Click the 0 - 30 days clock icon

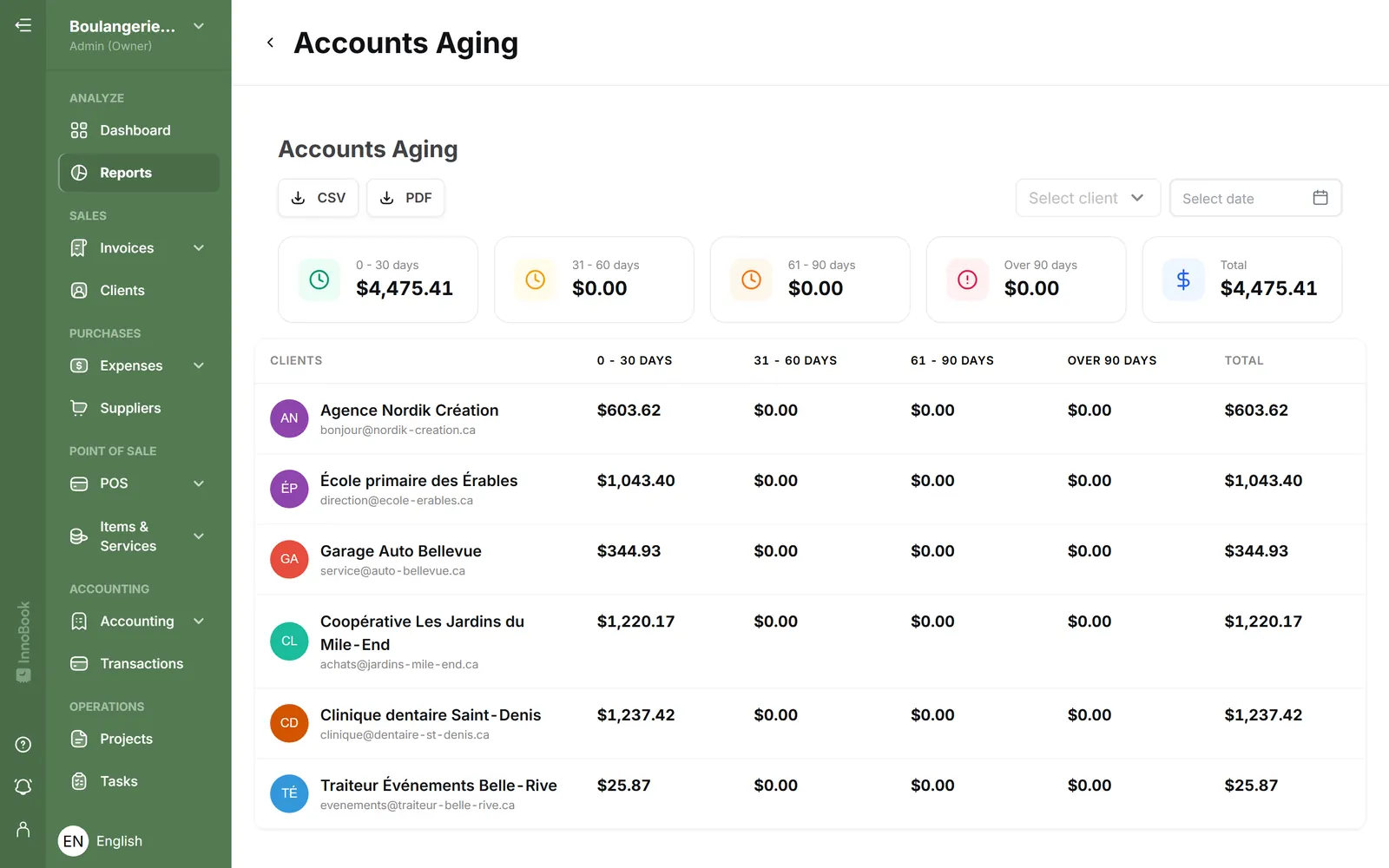319,279
